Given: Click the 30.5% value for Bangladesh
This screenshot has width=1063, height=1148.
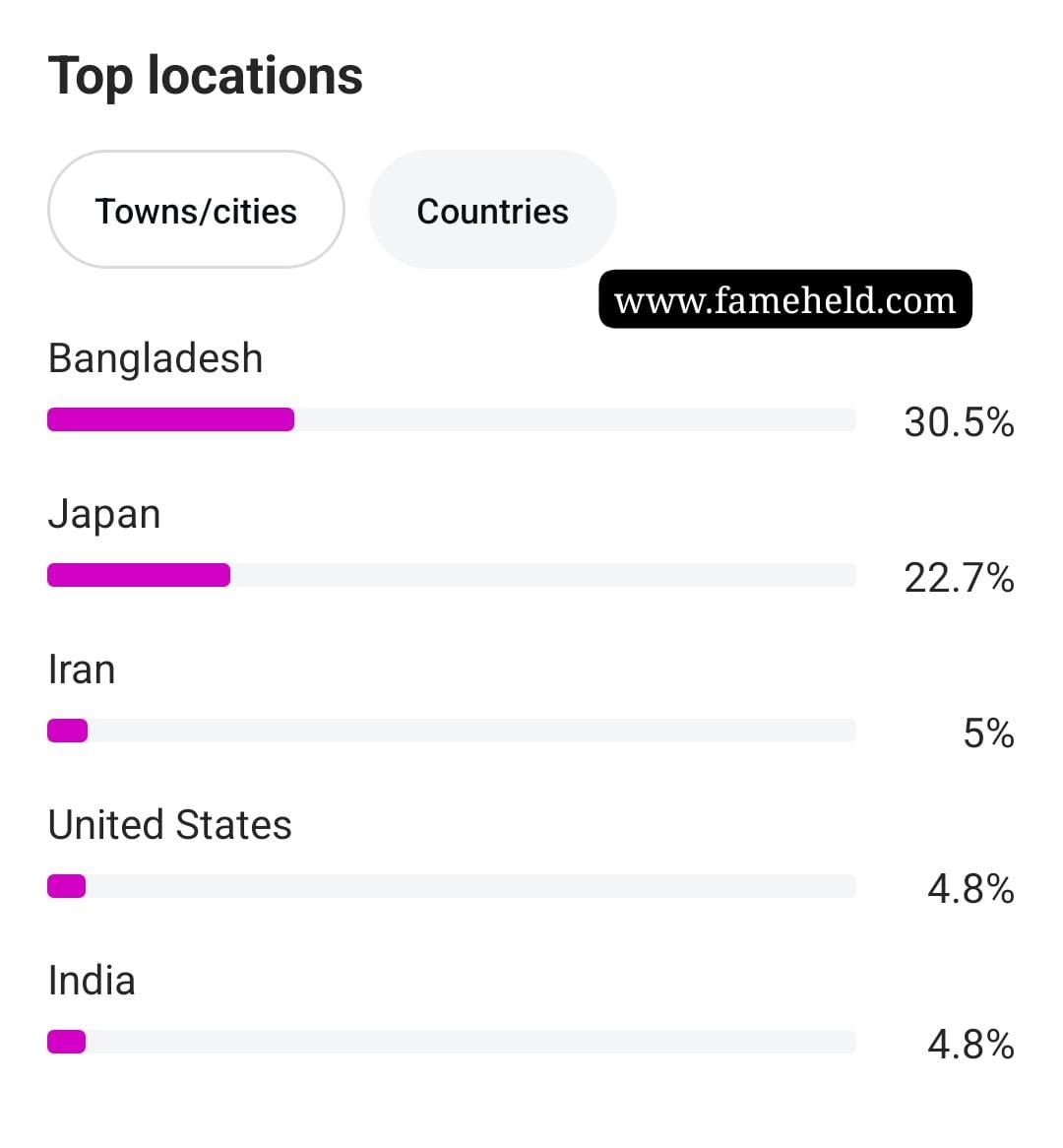Looking at the screenshot, I should 959,422.
